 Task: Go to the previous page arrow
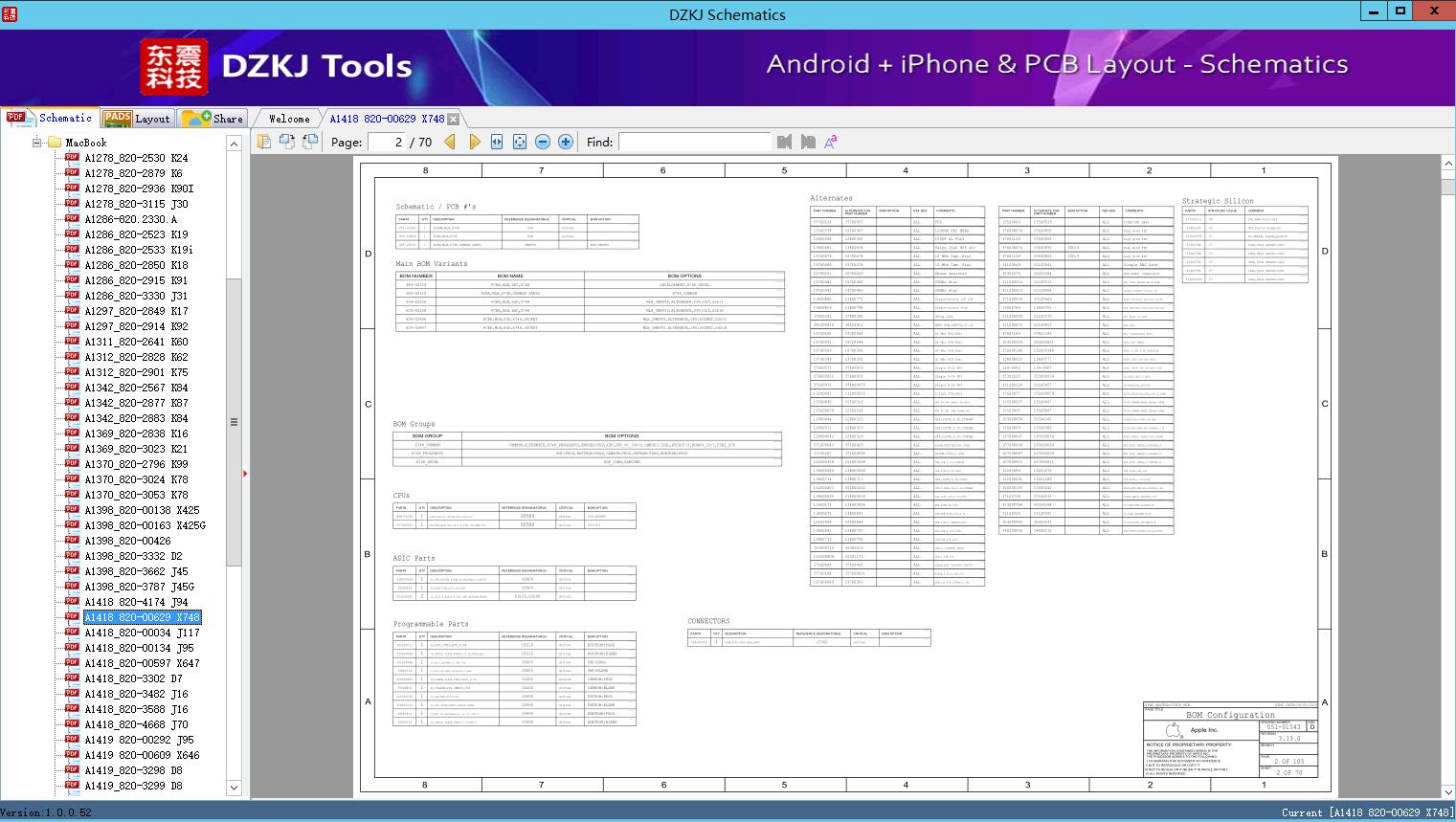450,142
